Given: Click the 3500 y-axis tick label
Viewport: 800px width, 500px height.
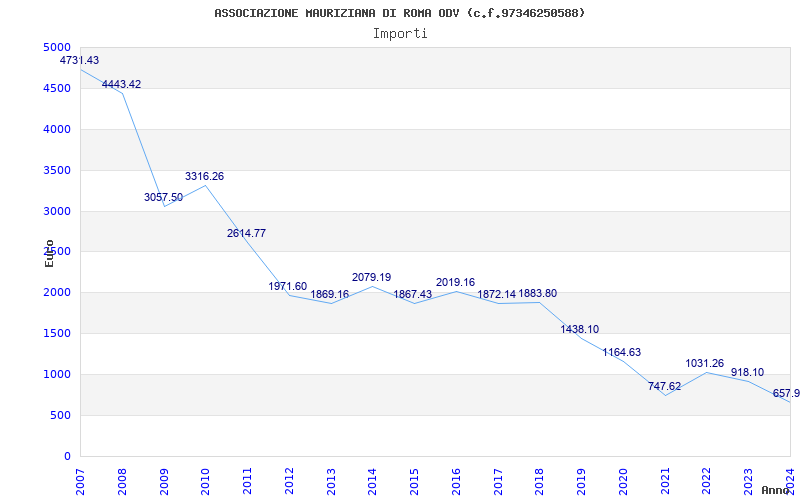Looking at the screenshot, I should pos(57,170).
